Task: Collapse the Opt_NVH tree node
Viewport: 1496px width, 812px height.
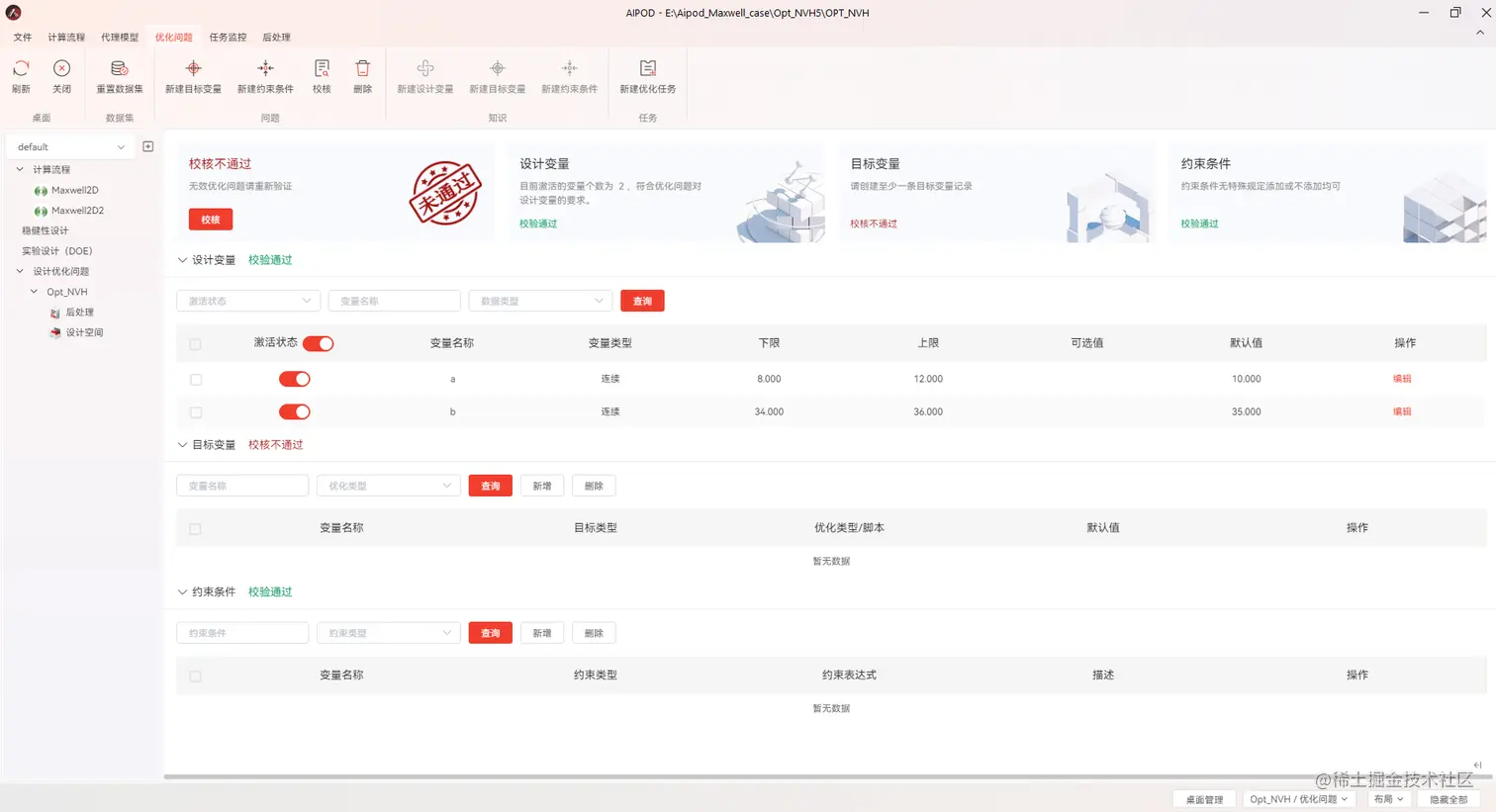Action: pyautogui.click(x=34, y=292)
